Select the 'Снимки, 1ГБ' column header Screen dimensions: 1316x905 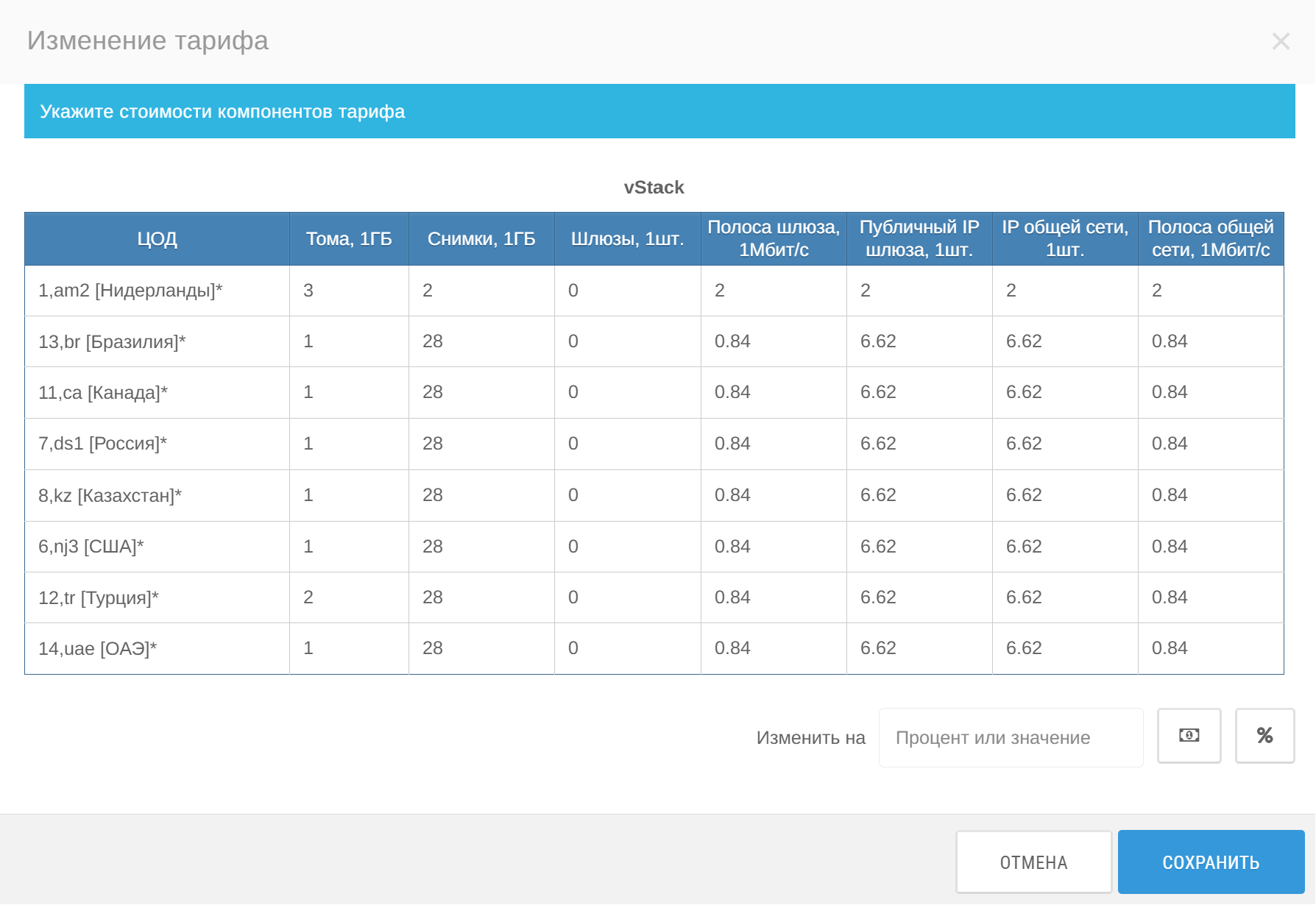(x=481, y=239)
